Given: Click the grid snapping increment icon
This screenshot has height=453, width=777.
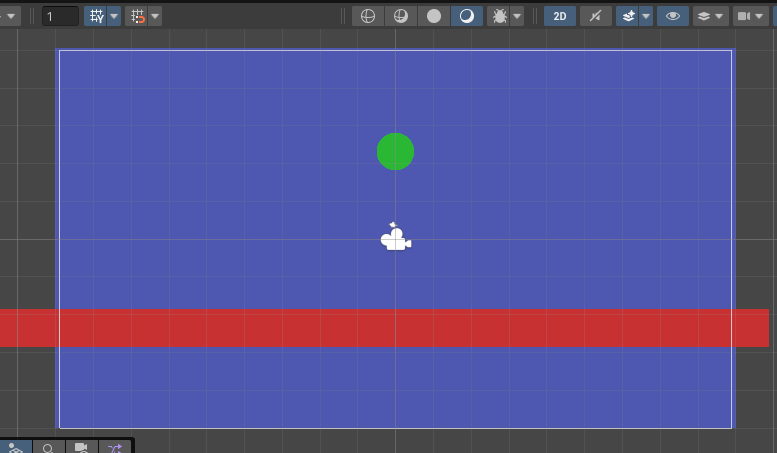Looking at the screenshot, I should 138,16.
